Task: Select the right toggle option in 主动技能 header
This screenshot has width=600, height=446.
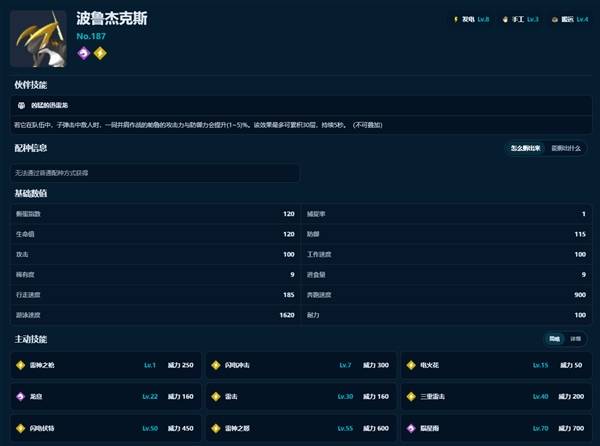Action: pyautogui.click(x=576, y=339)
